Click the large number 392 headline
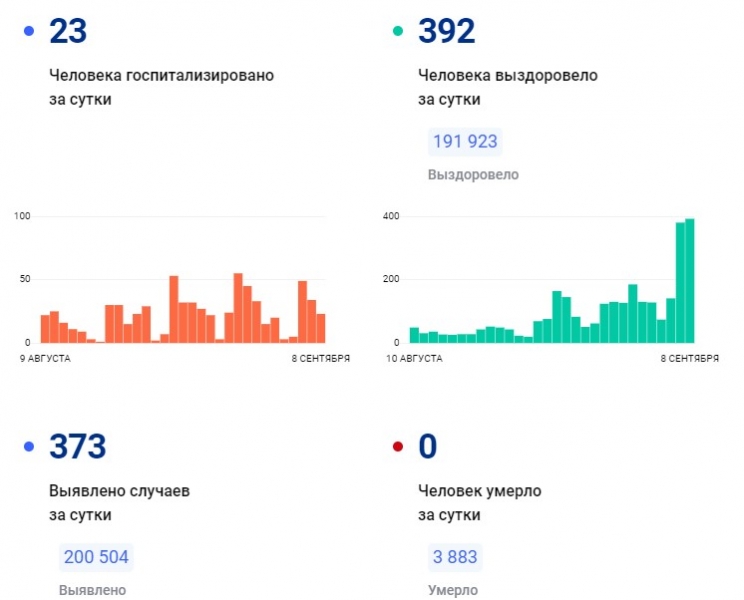 coord(447,32)
